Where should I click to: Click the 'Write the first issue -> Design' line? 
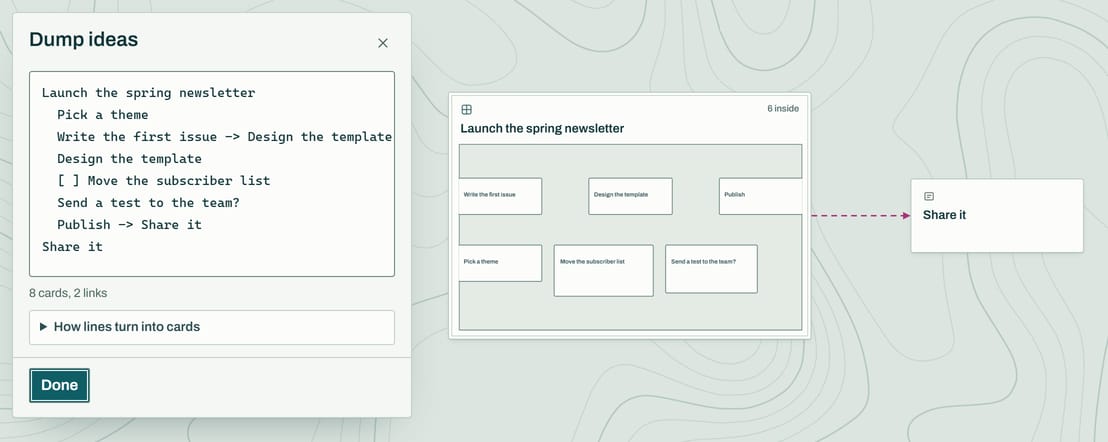coord(225,136)
